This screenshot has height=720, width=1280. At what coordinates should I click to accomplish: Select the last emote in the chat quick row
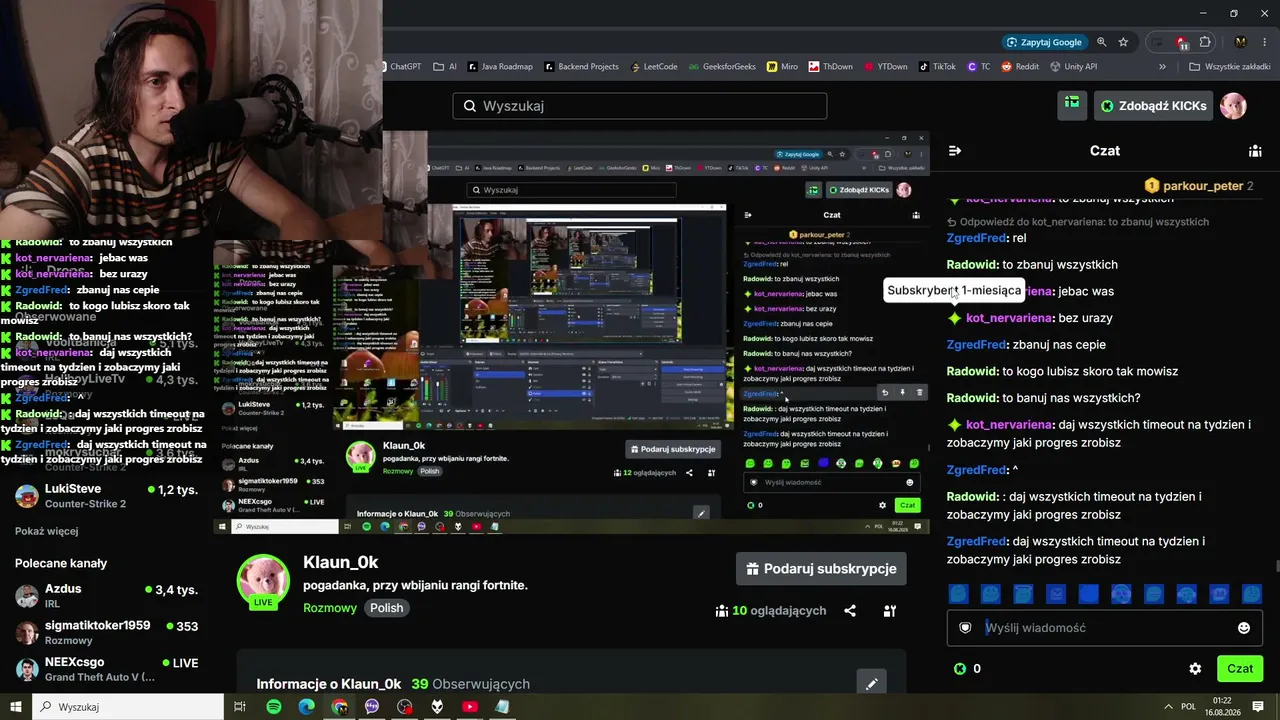click(1251, 594)
